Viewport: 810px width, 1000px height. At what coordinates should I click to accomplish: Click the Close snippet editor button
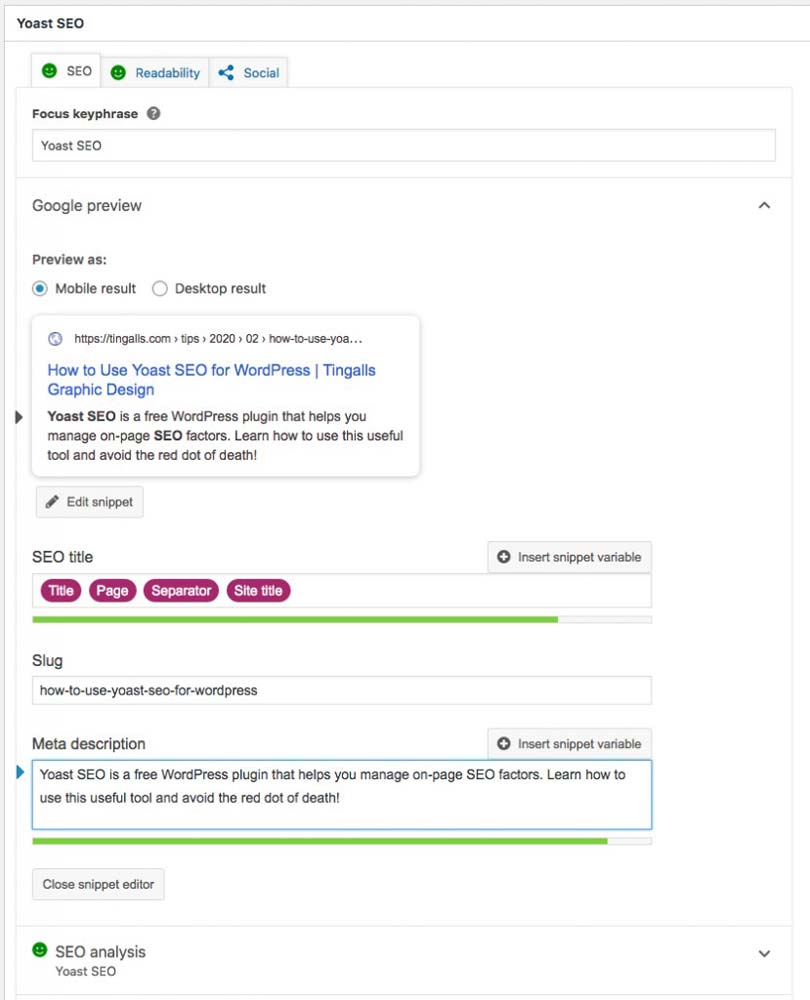click(x=97, y=884)
